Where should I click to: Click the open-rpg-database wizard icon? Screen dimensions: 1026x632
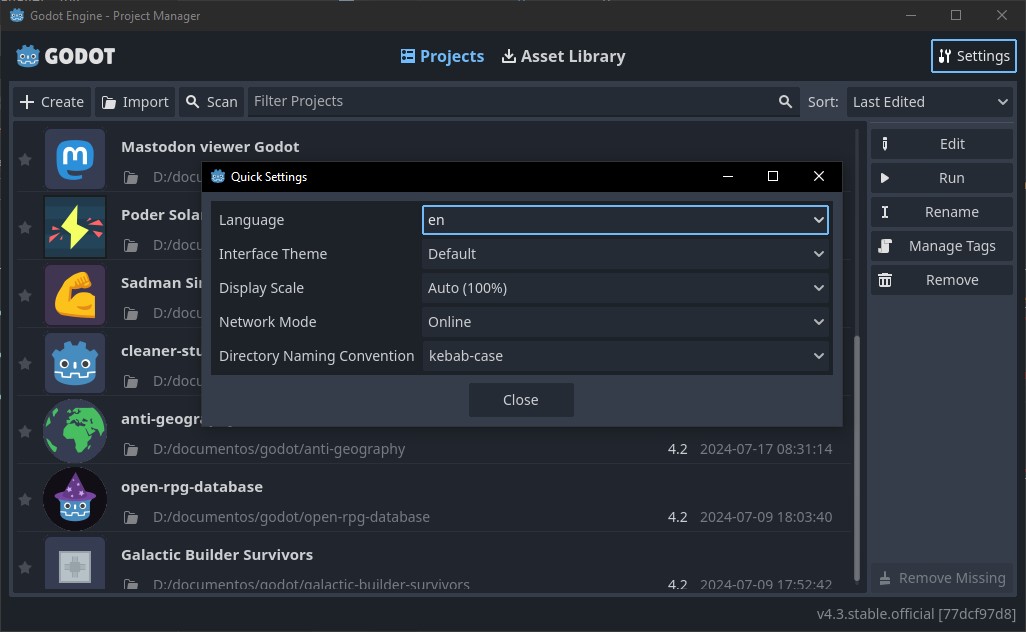coord(74,499)
